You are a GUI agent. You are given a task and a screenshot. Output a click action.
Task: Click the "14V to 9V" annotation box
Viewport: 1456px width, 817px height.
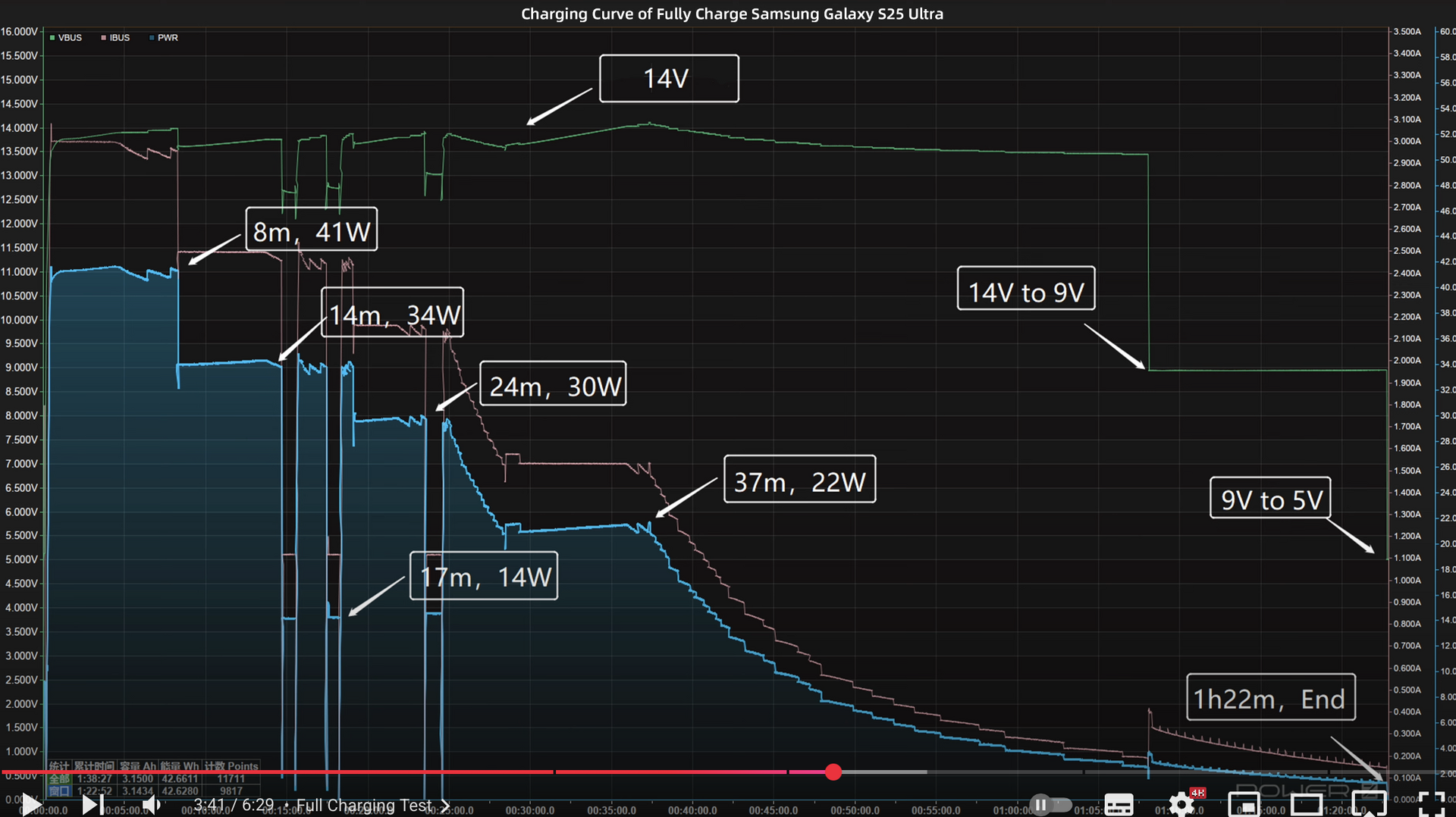1025,289
